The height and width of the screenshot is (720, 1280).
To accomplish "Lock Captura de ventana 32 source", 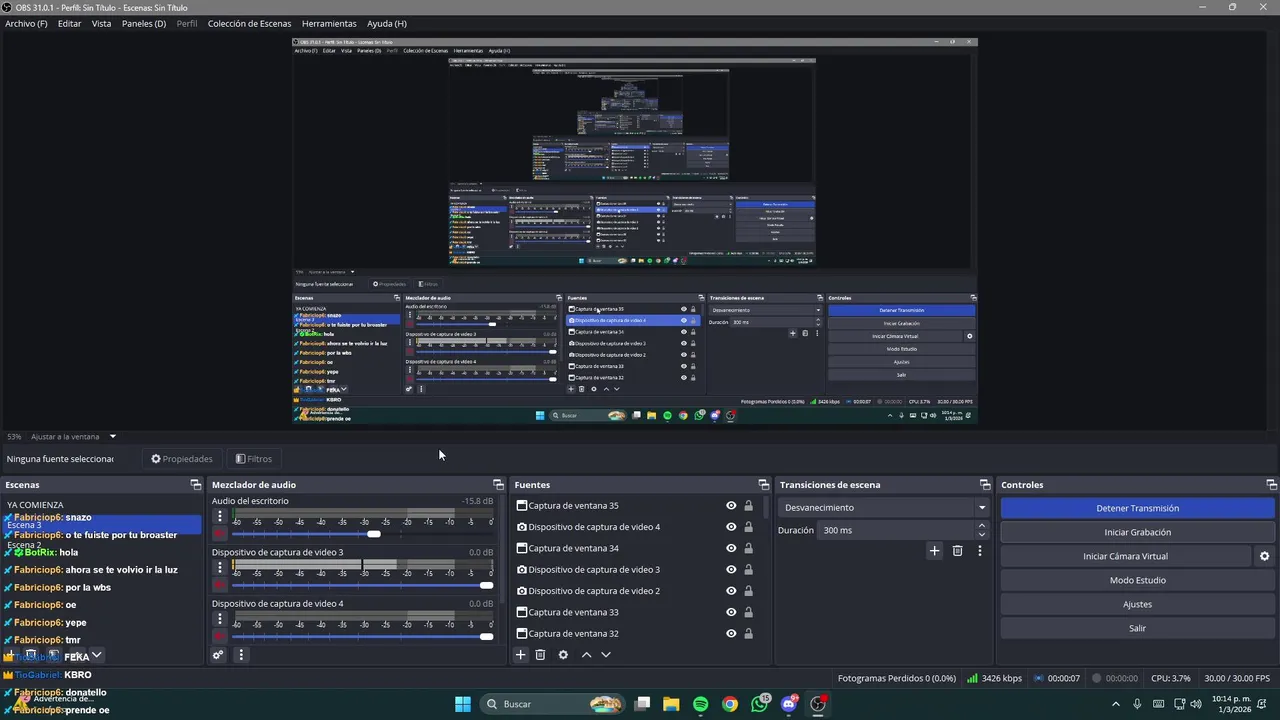I will tap(748, 633).
